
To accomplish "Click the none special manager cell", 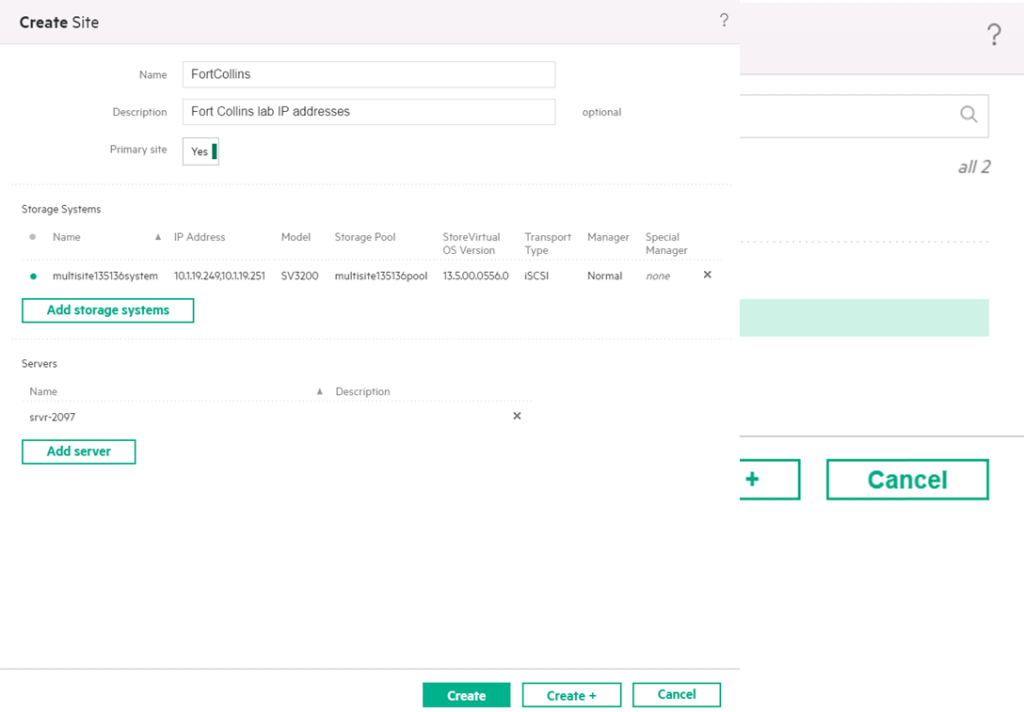I will (x=658, y=276).
